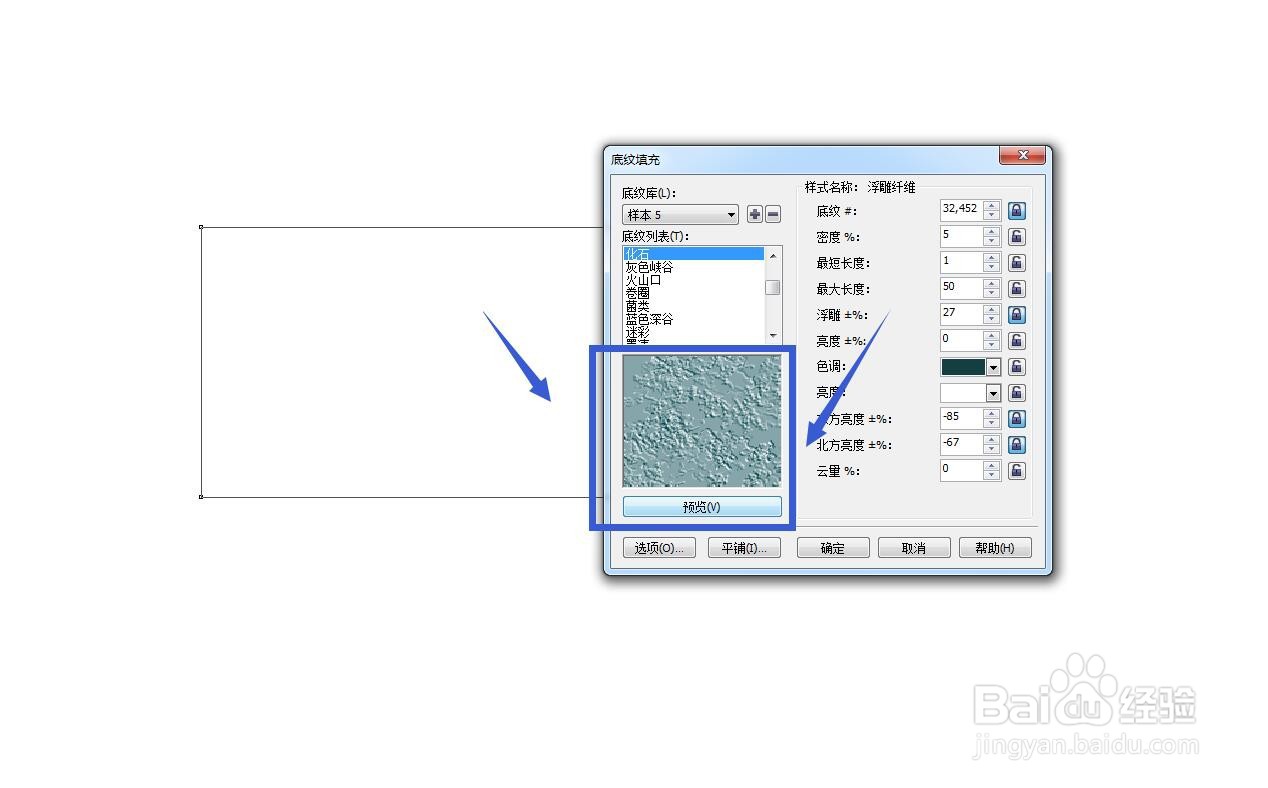Open the 底纹库 样本 5 dropdown
Screen dimensions: 1268x788
click(680, 215)
